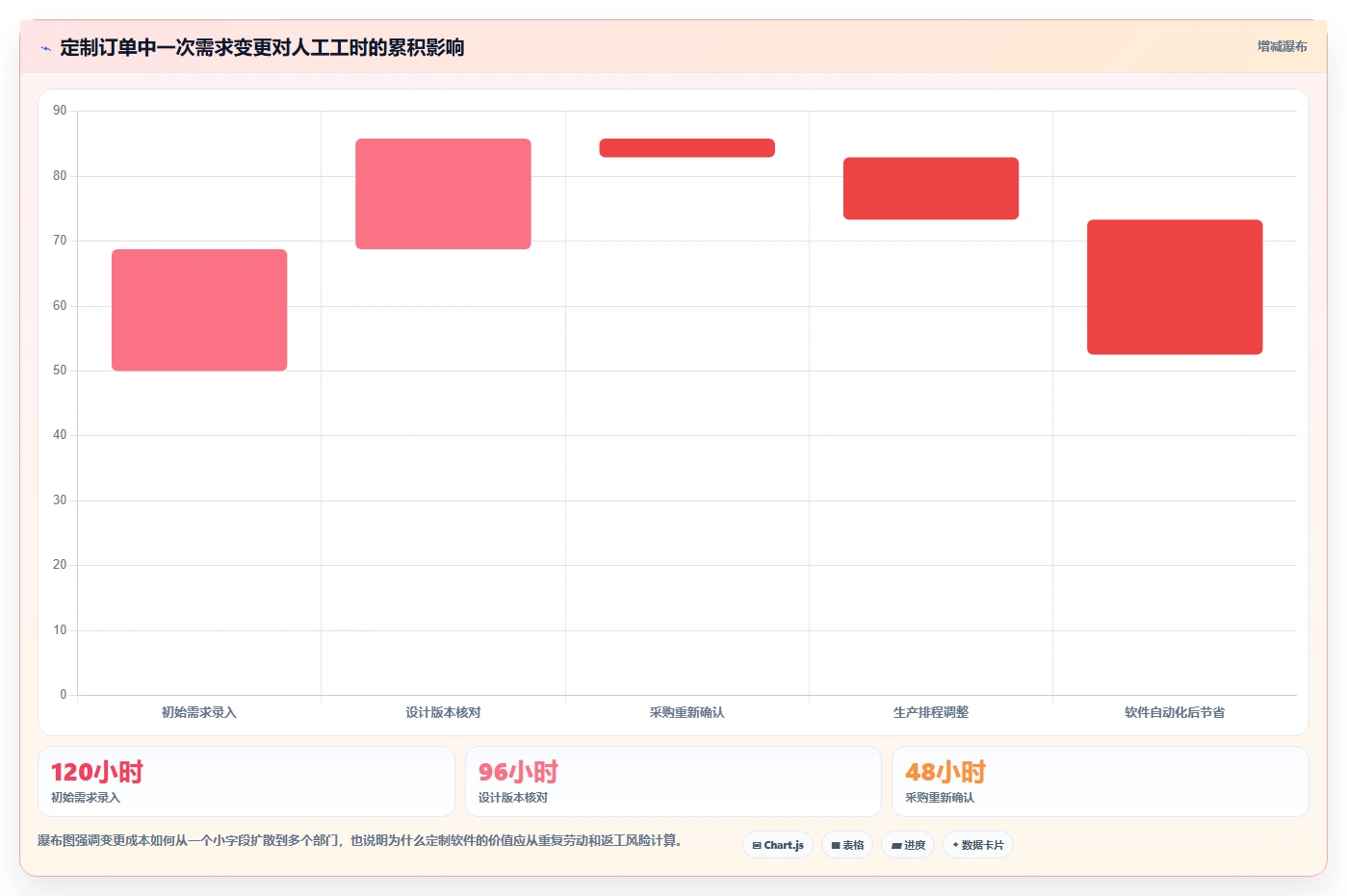
Task: Click the y-axis value 50
Action: point(60,371)
